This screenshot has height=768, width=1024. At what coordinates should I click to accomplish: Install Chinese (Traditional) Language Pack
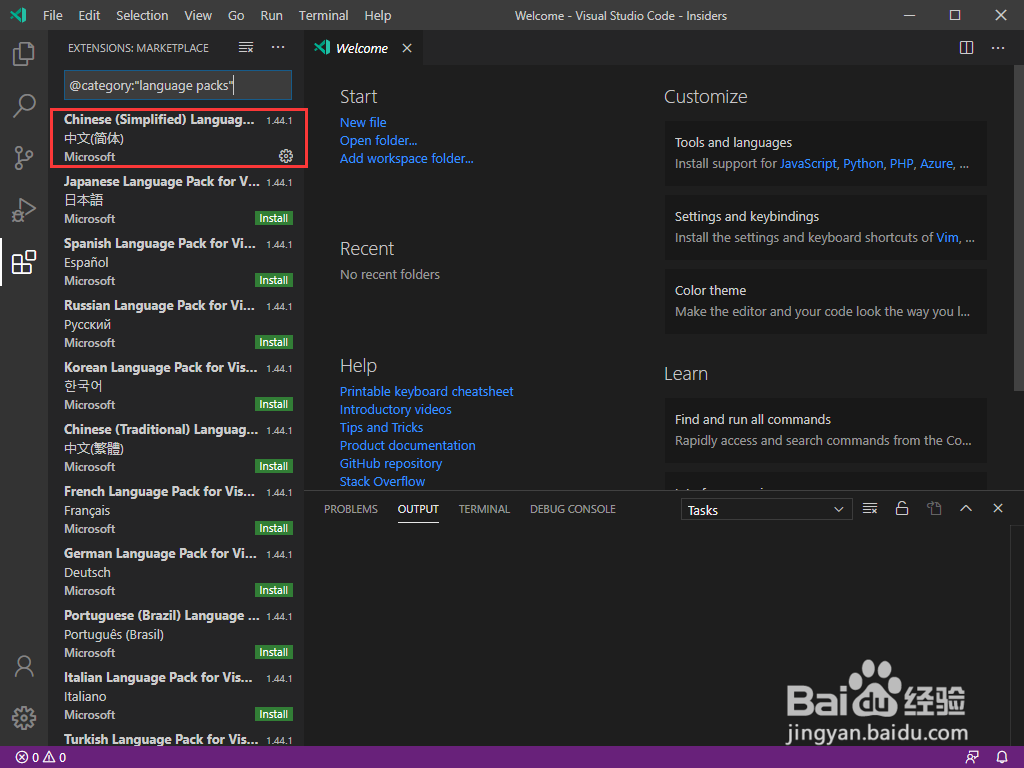click(x=274, y=466)
